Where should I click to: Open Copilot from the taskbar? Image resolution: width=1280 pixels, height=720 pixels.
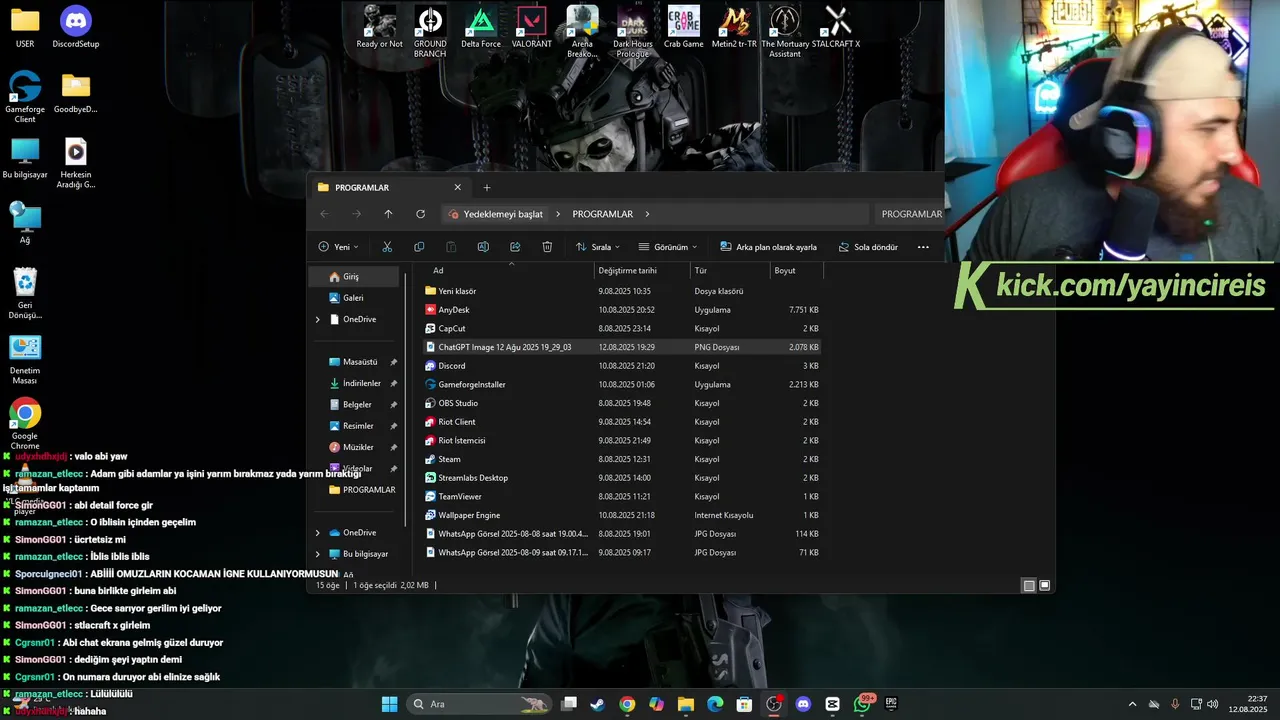pos(656,704)
